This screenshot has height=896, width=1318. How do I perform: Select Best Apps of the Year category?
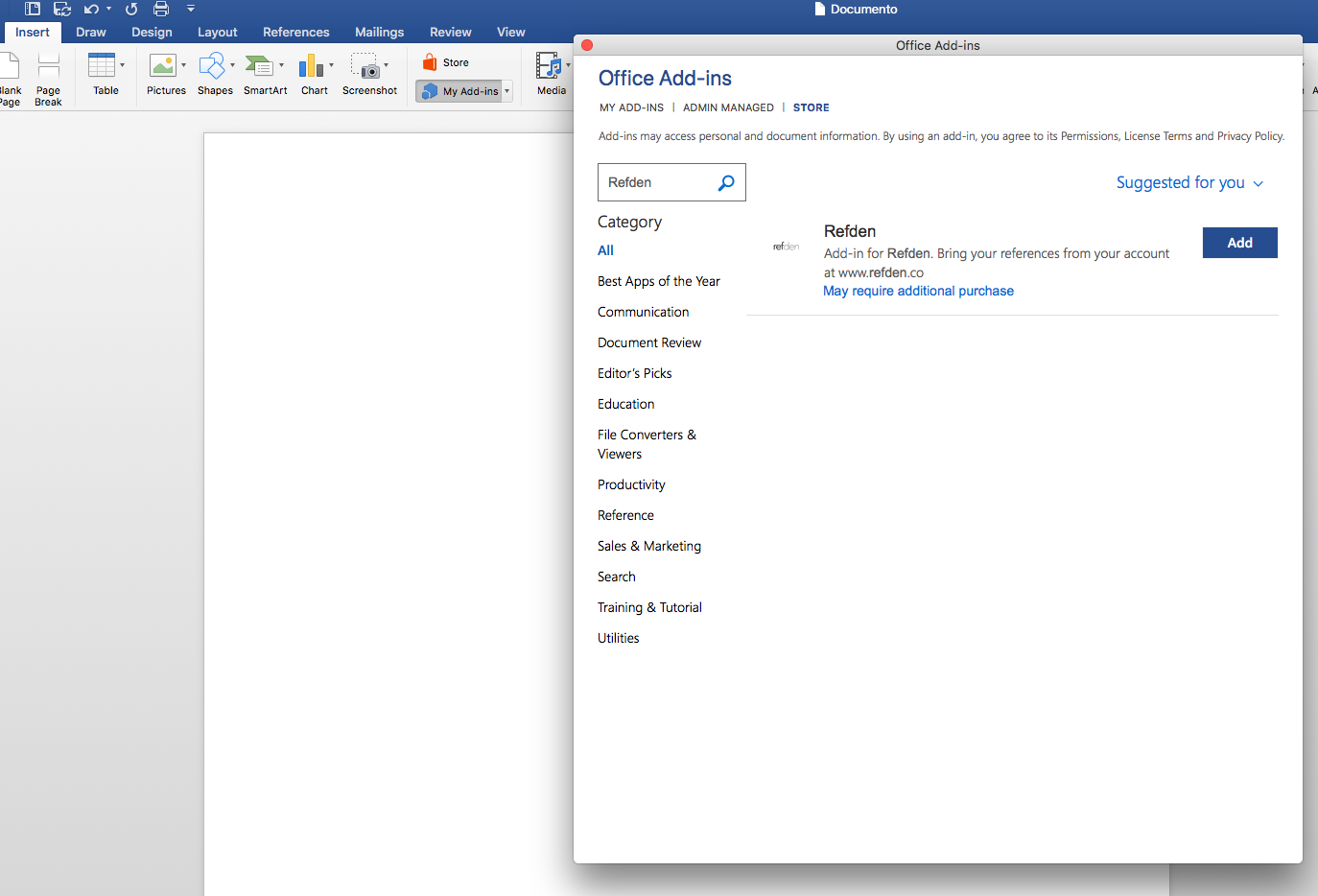pos(659,281)
